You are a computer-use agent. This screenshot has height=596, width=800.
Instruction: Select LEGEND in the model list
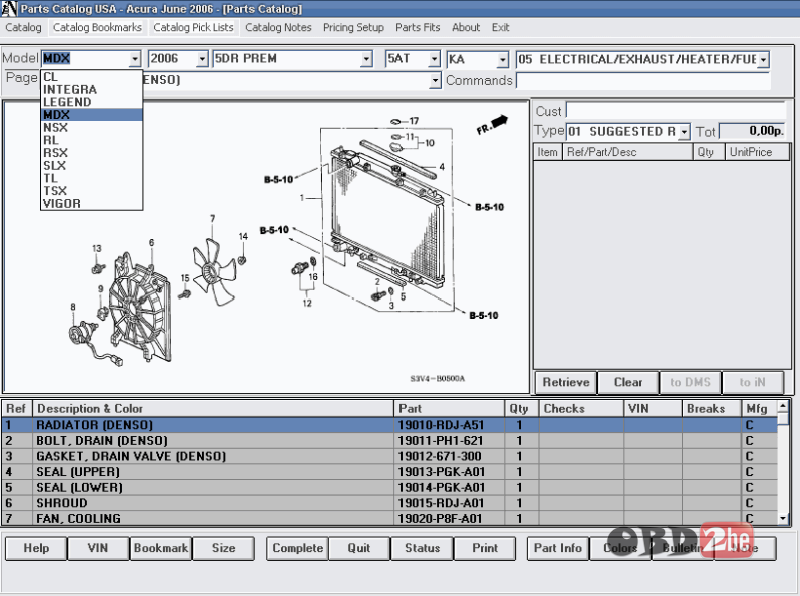(91, 102)
